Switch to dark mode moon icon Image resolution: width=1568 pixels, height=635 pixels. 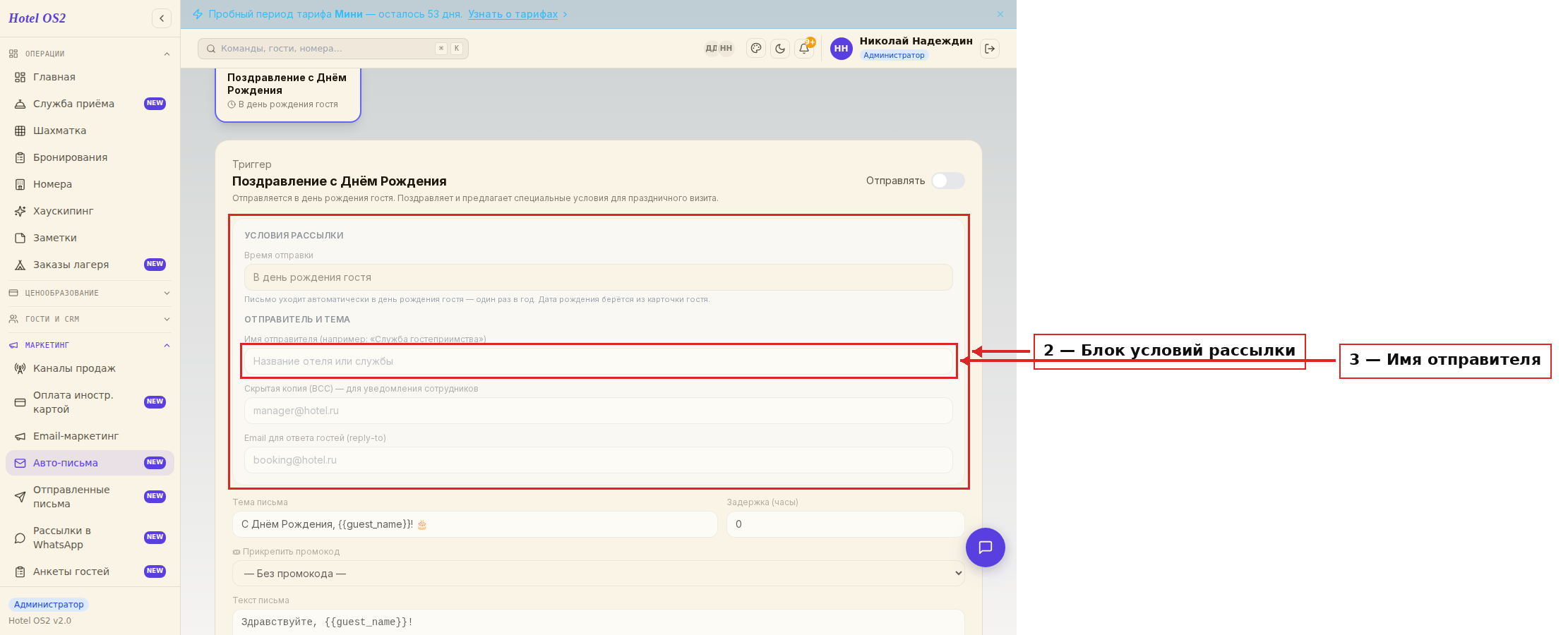(x=780, y=49)
